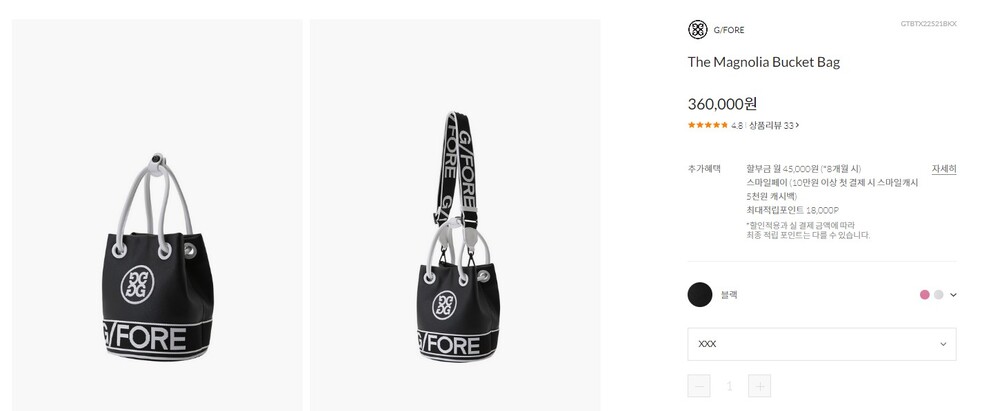Viewport: 1000px width, 411px height.
Task: View the bag image with shoulder strap
Action: [x=455, y=215]
